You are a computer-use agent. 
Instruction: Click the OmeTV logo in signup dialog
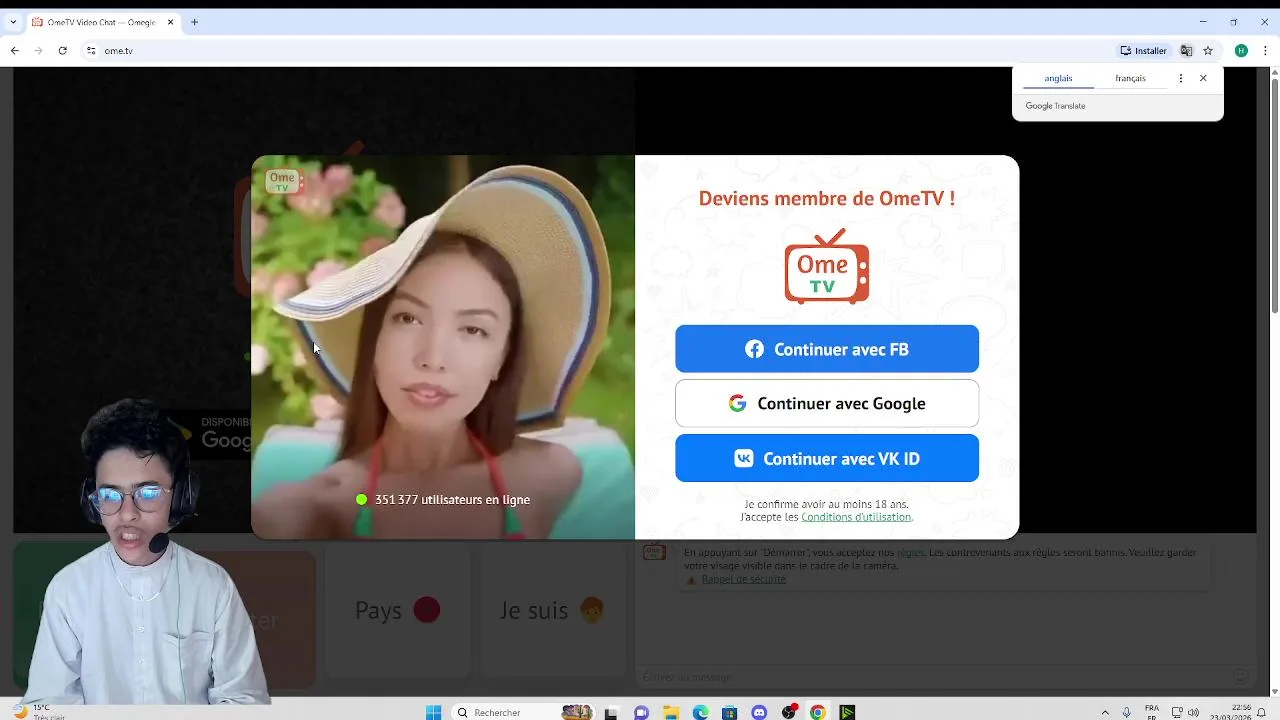pyautogui.click(x=827, y=266)
